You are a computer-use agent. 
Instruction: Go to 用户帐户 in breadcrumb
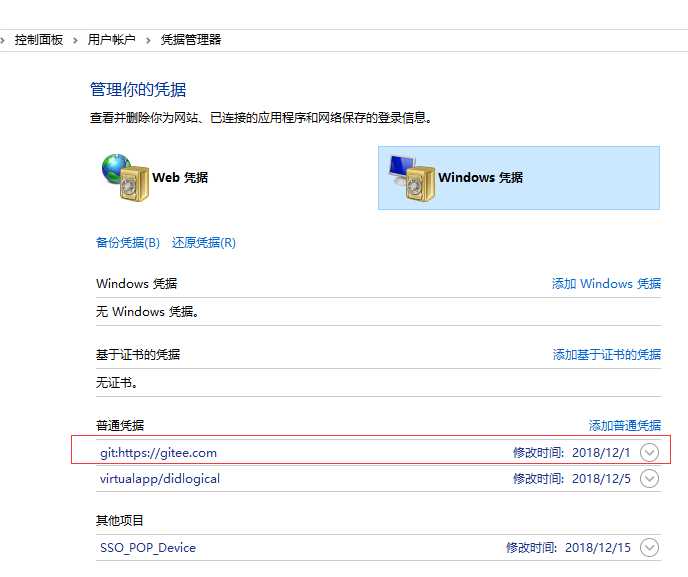[x=111, y=40]
